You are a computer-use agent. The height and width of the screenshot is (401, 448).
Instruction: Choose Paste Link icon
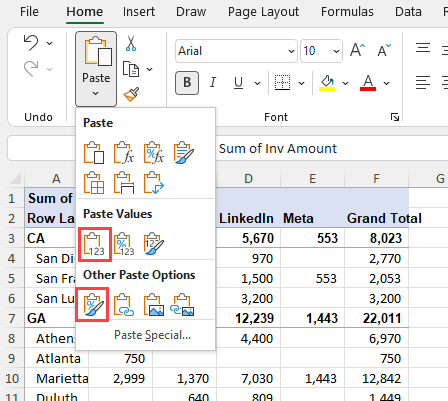[x=124, y=305]
